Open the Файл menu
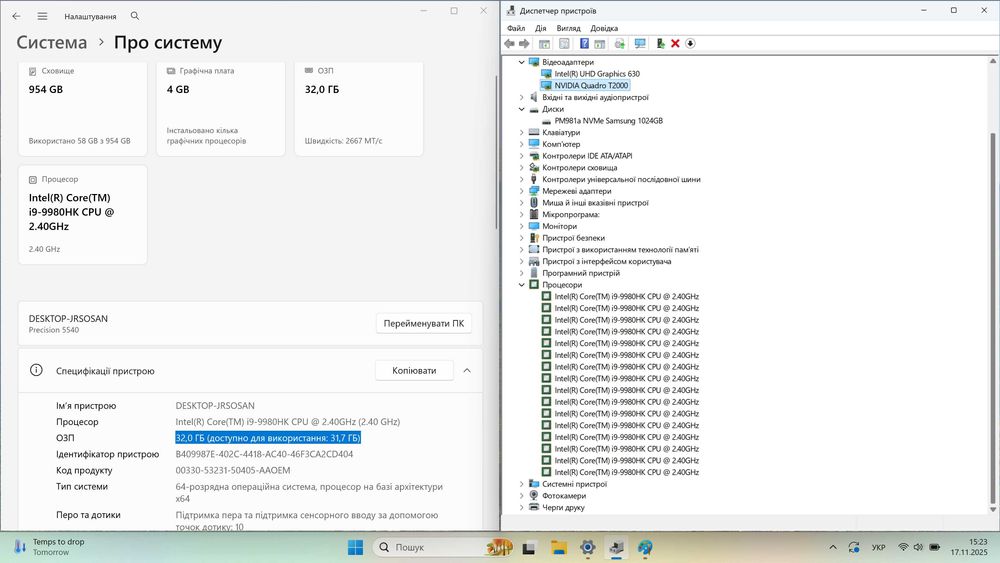Image resolution: width=1000 pixels, height=563 pixels. coord(516,28)
